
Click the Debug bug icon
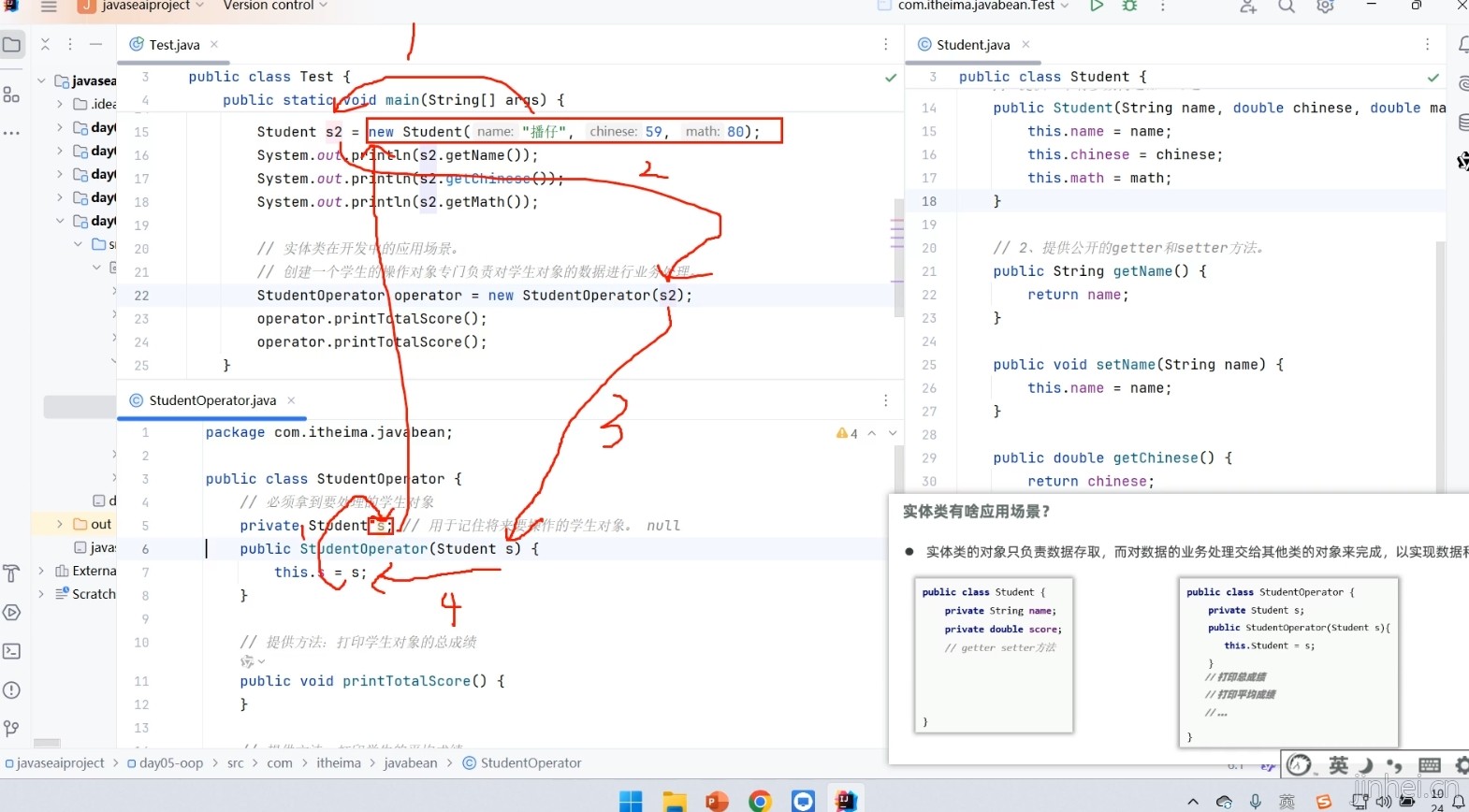click(1129, 6)
